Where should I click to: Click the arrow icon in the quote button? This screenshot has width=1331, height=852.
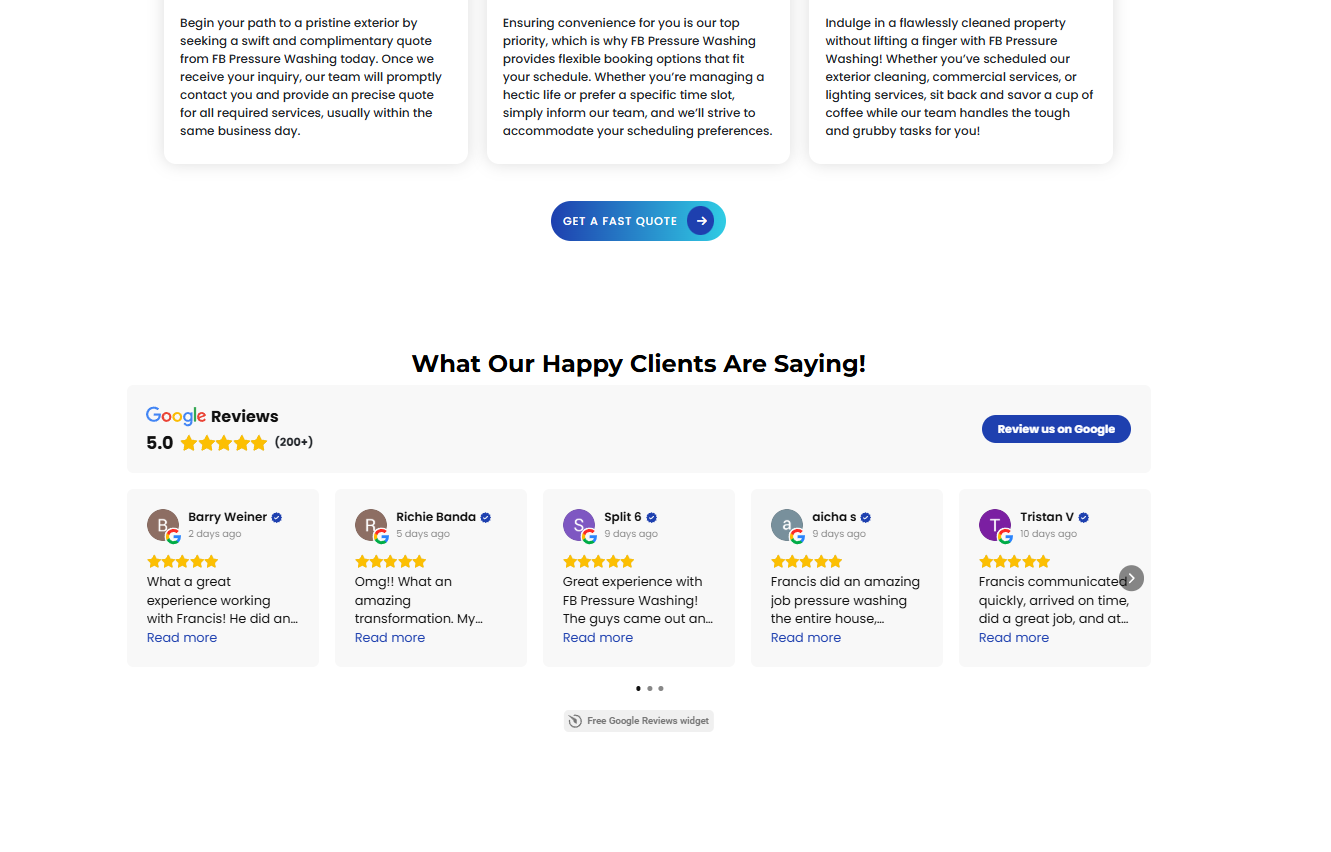pos(701,221)
